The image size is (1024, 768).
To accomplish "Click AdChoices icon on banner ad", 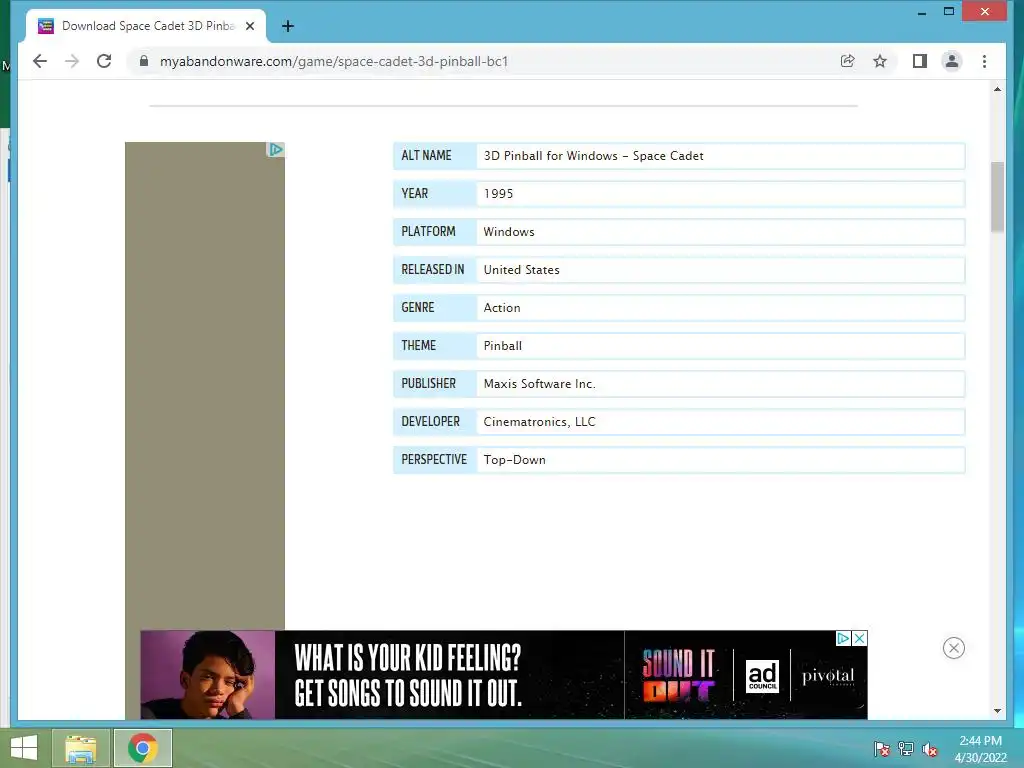I will 843,638.
